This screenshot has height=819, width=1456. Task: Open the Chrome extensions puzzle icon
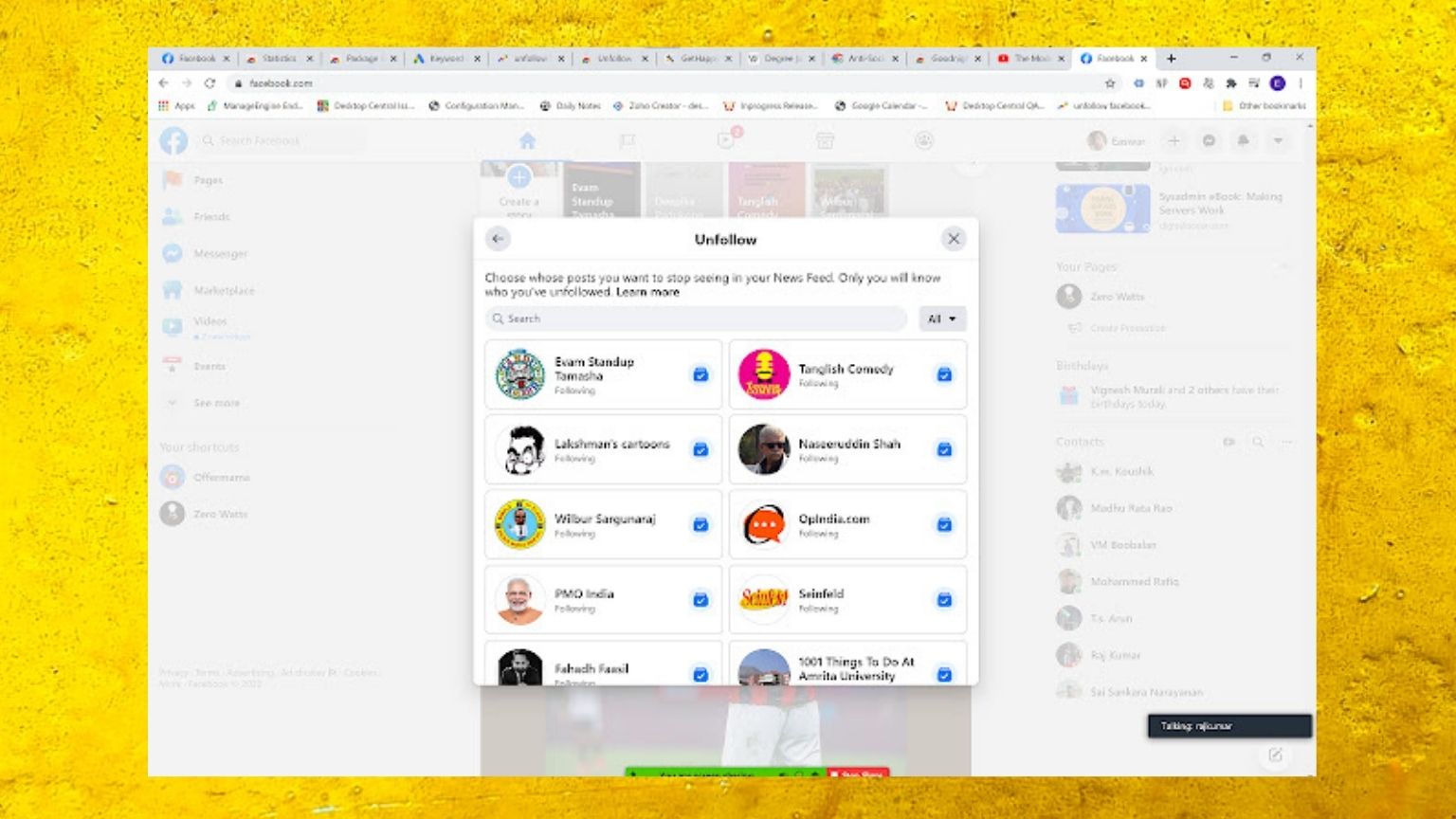pyautogui.click(x=1230, y=83)
